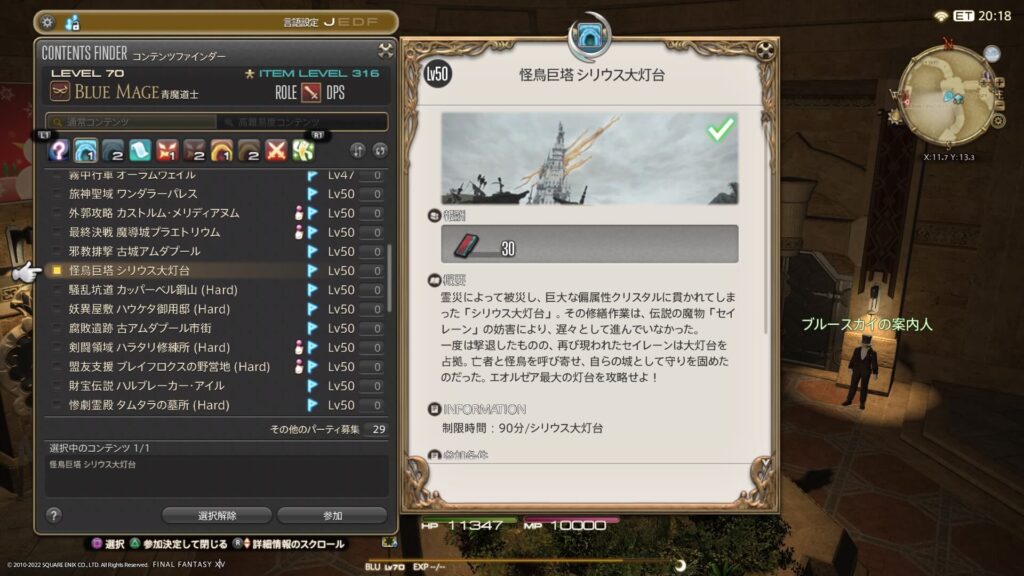Open the Duty Roulette question mark category

[58, 151]
